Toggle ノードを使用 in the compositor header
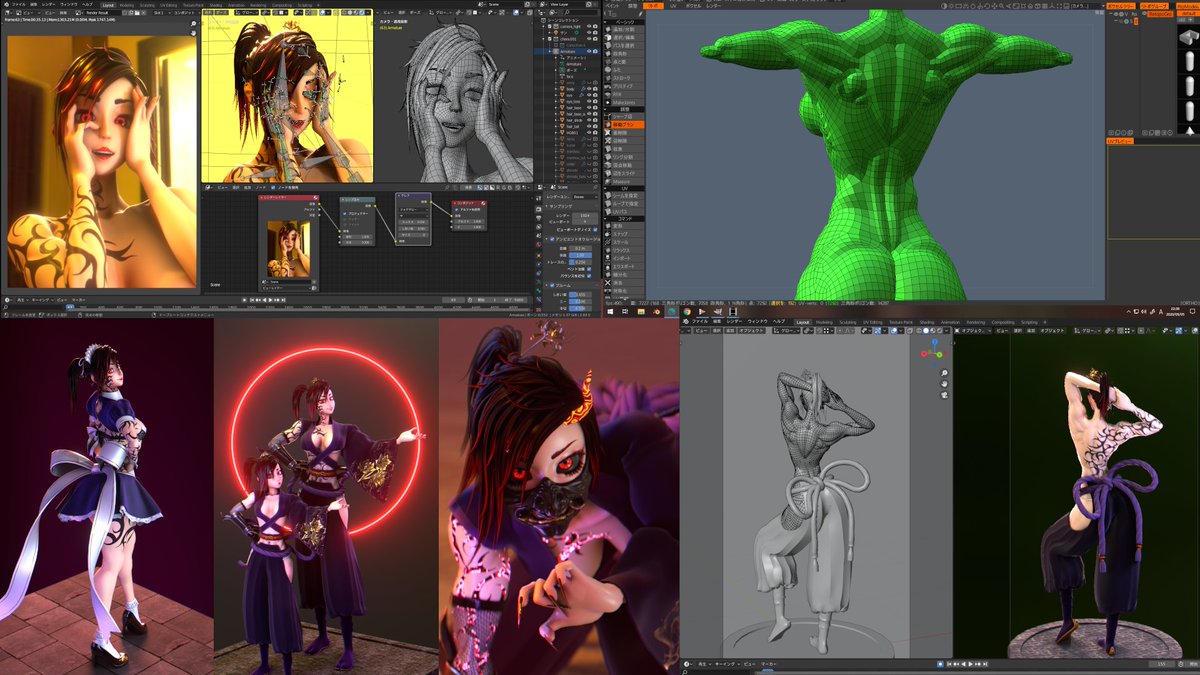1200x675 pixels. pyautogui.click(x=274, y=187)
